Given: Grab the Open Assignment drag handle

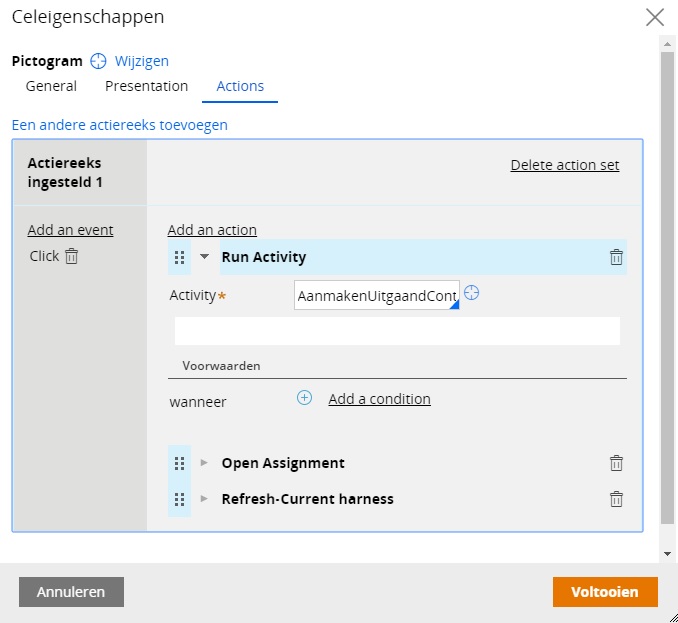Looking at the screenshot, I should click(179, 463).
